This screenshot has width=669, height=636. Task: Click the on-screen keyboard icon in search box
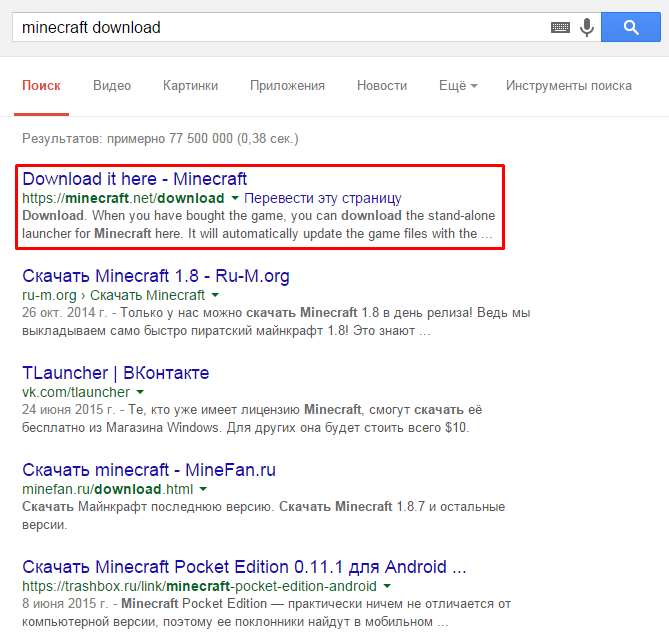[x=560, y=28]
